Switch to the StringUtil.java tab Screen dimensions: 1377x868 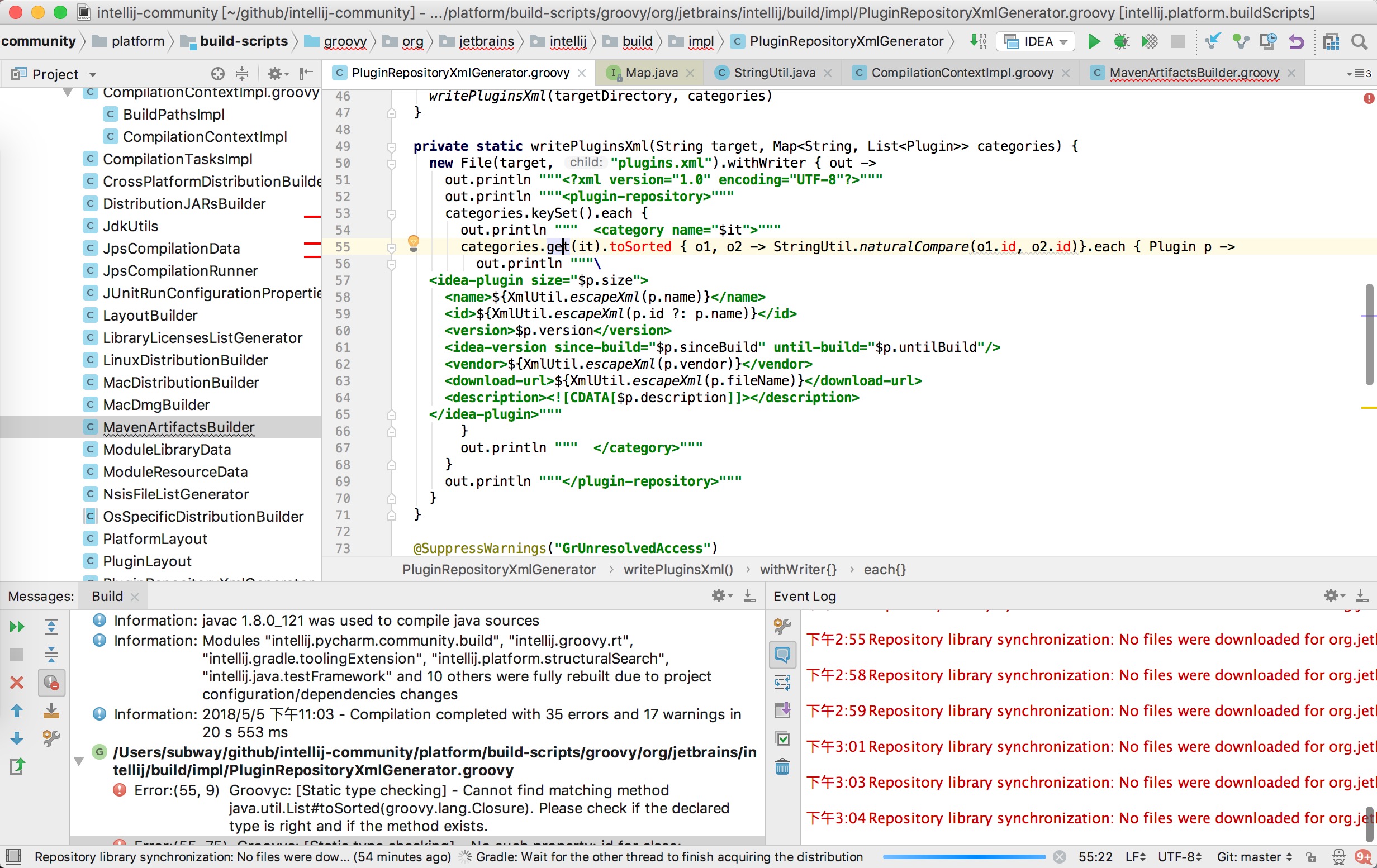click(773, 73)
